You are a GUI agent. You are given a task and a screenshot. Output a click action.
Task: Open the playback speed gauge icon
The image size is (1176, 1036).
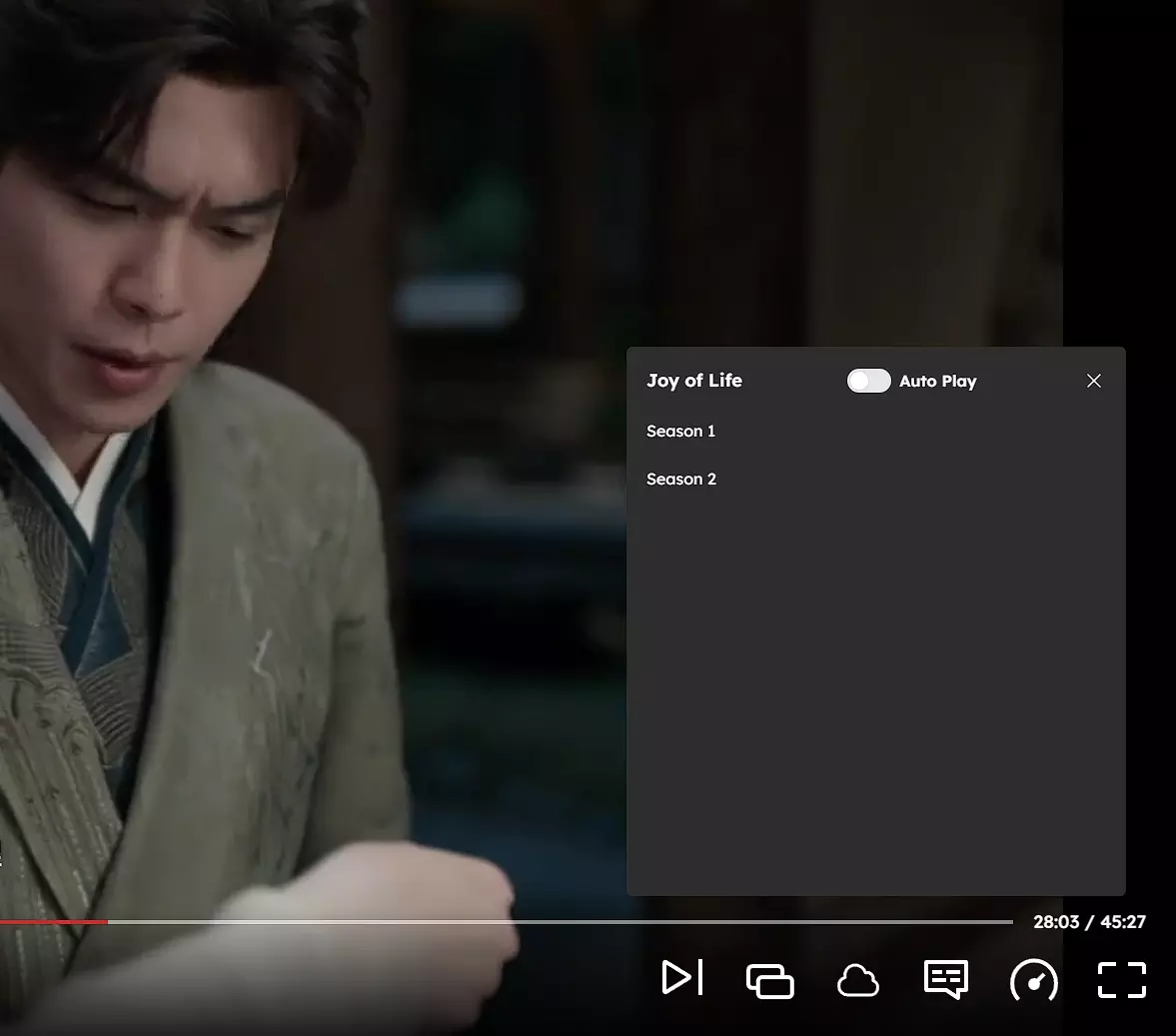tap(1033, 980)
